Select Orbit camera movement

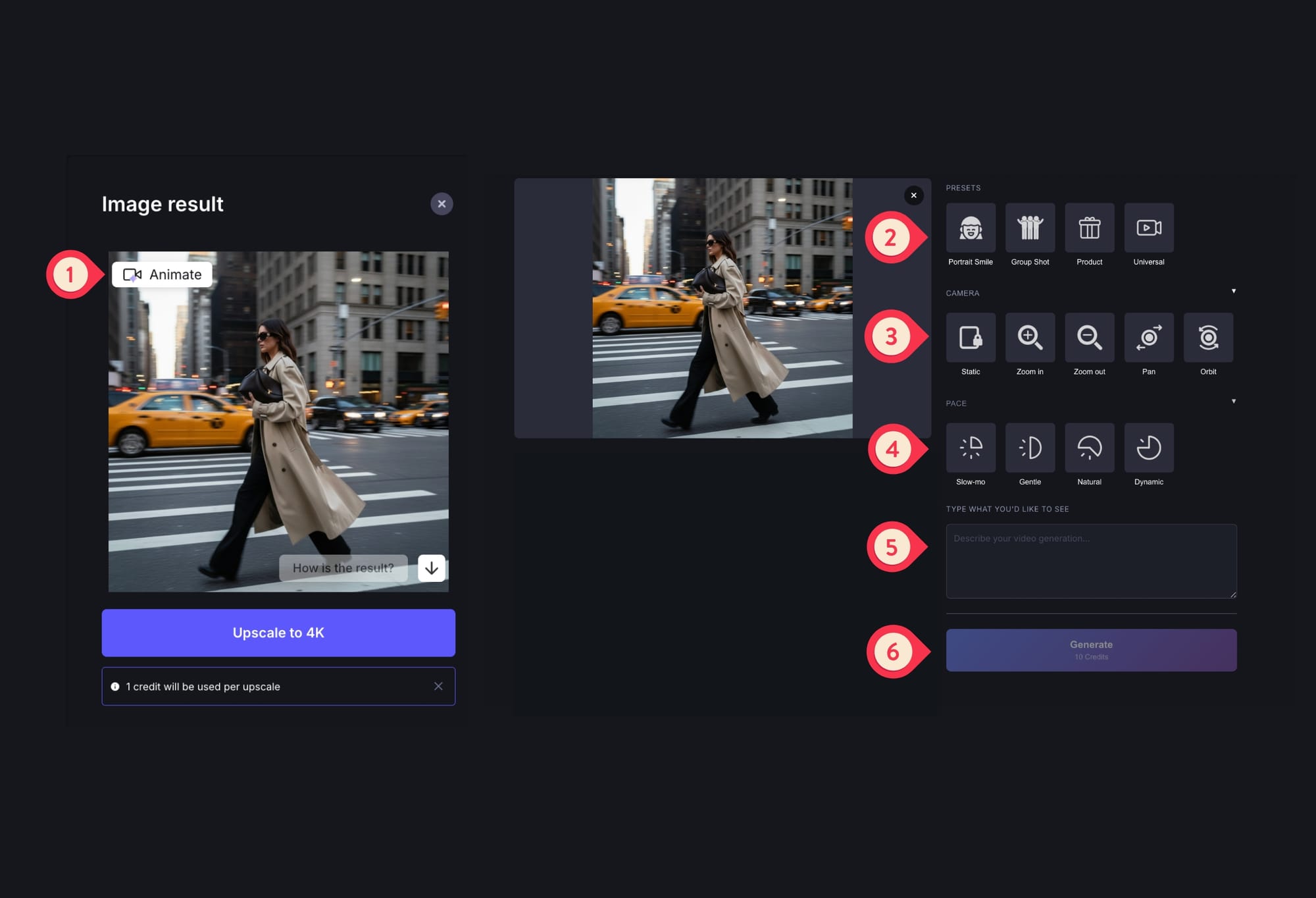point(1208,338)
